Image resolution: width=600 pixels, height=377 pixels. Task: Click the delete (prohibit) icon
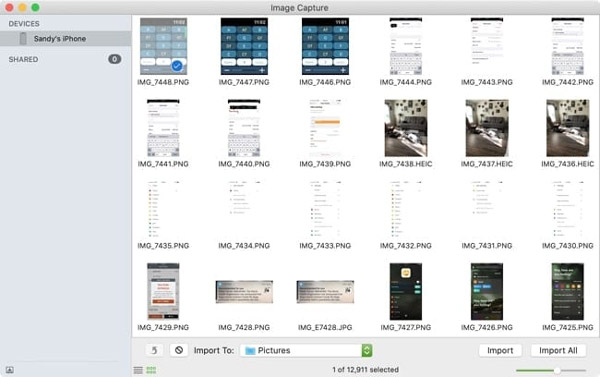tap(179, 350)
